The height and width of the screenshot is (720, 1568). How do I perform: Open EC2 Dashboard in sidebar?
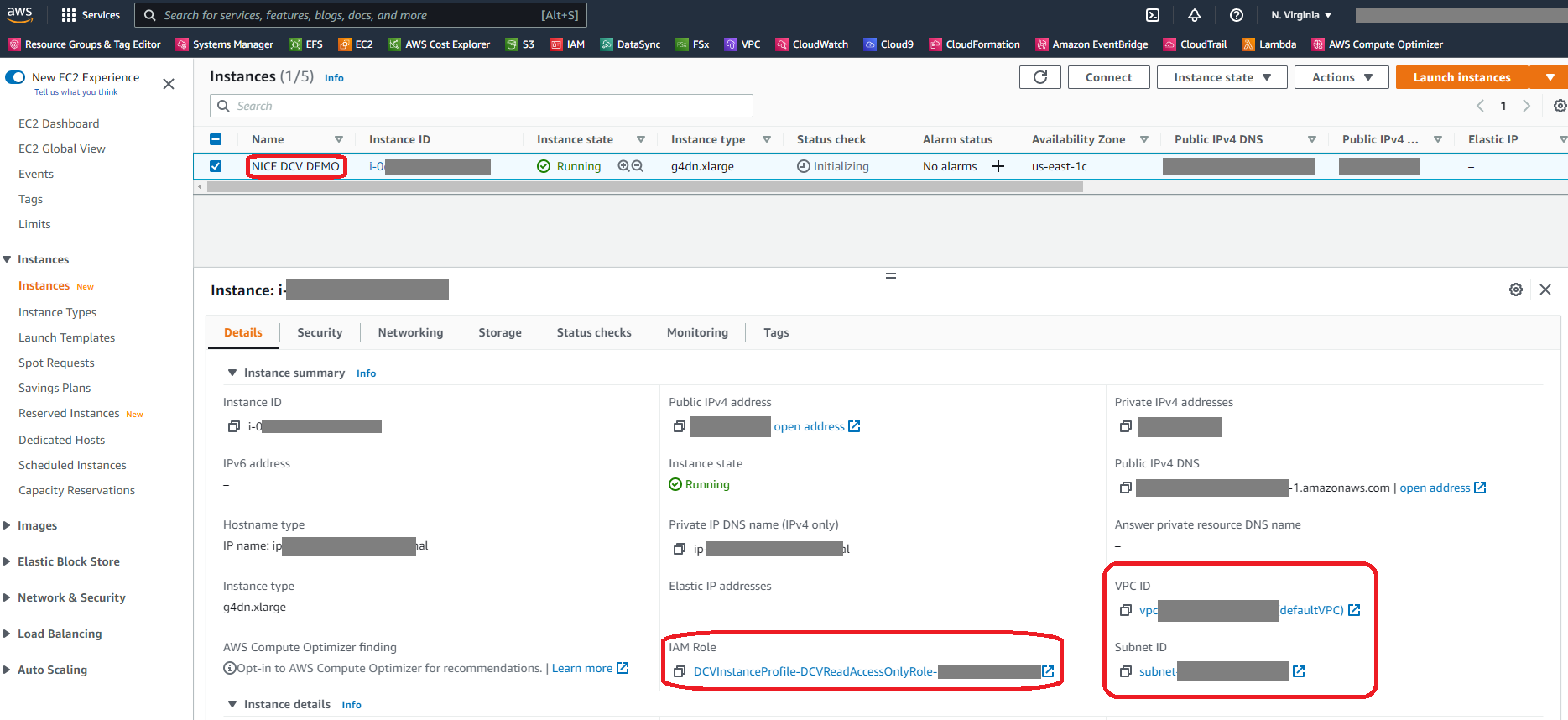(x=59, y=123)
